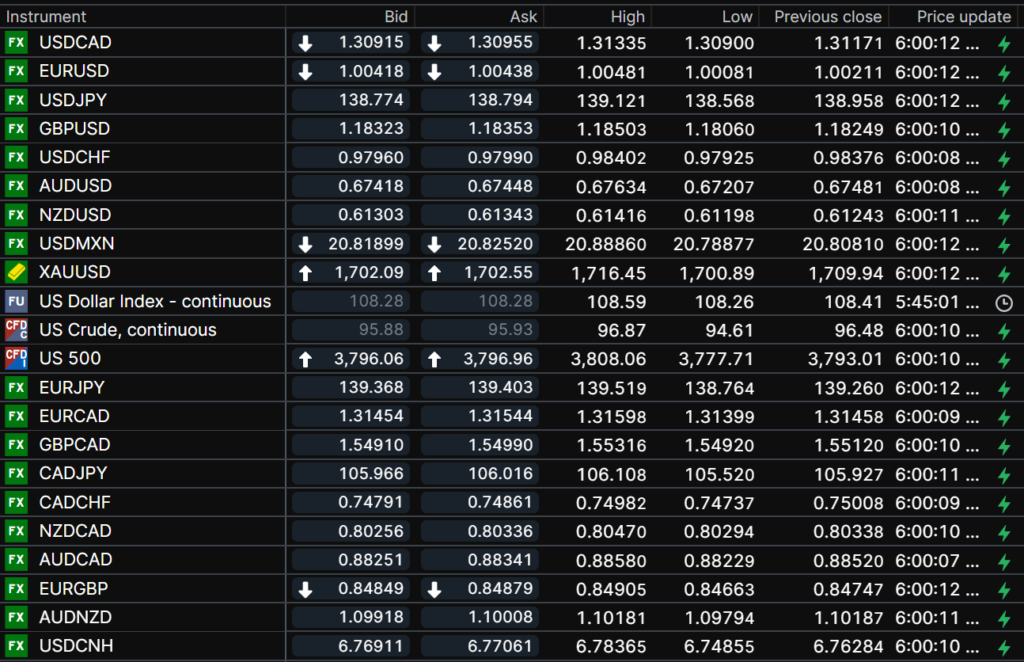Click the Price update column header
1024x662 pixels.
pyautogui.click(x=950, y=16)
